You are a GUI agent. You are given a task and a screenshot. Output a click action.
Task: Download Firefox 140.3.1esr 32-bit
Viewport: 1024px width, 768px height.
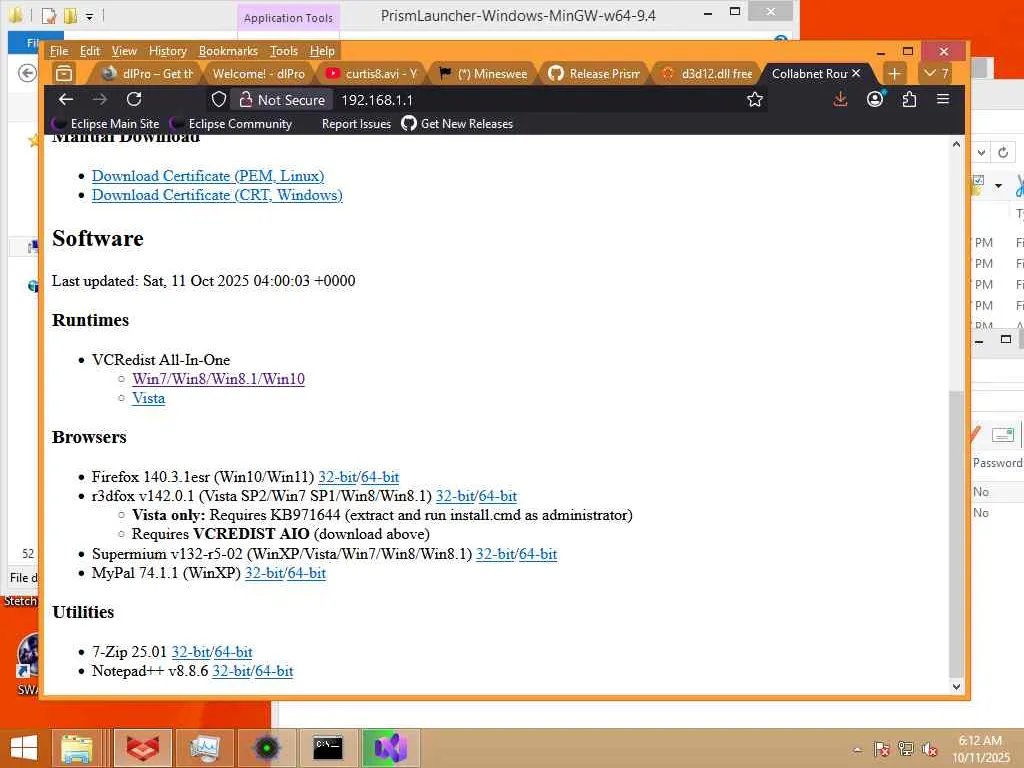click(337, 477)
